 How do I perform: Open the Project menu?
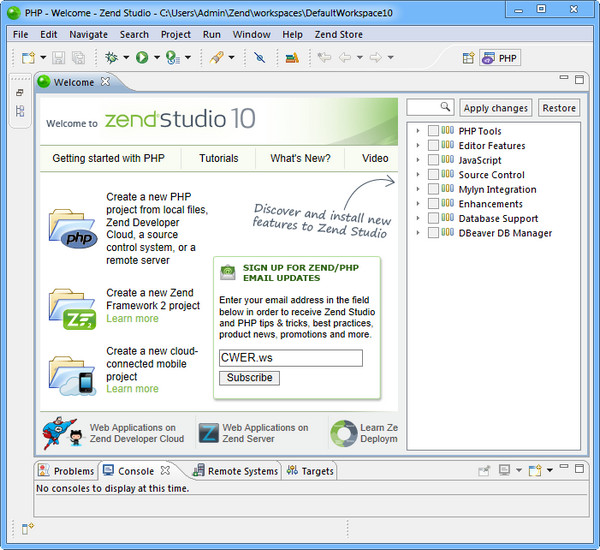[x=176, y=34]
